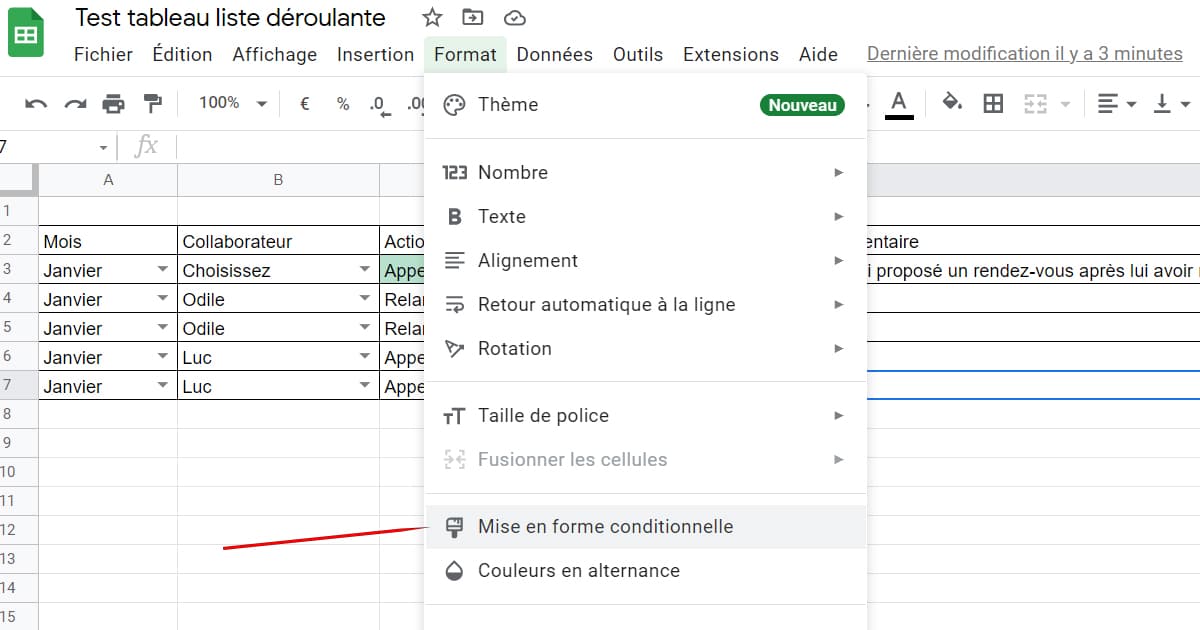Open dropdown arrow of Luc in row 7

365,386
